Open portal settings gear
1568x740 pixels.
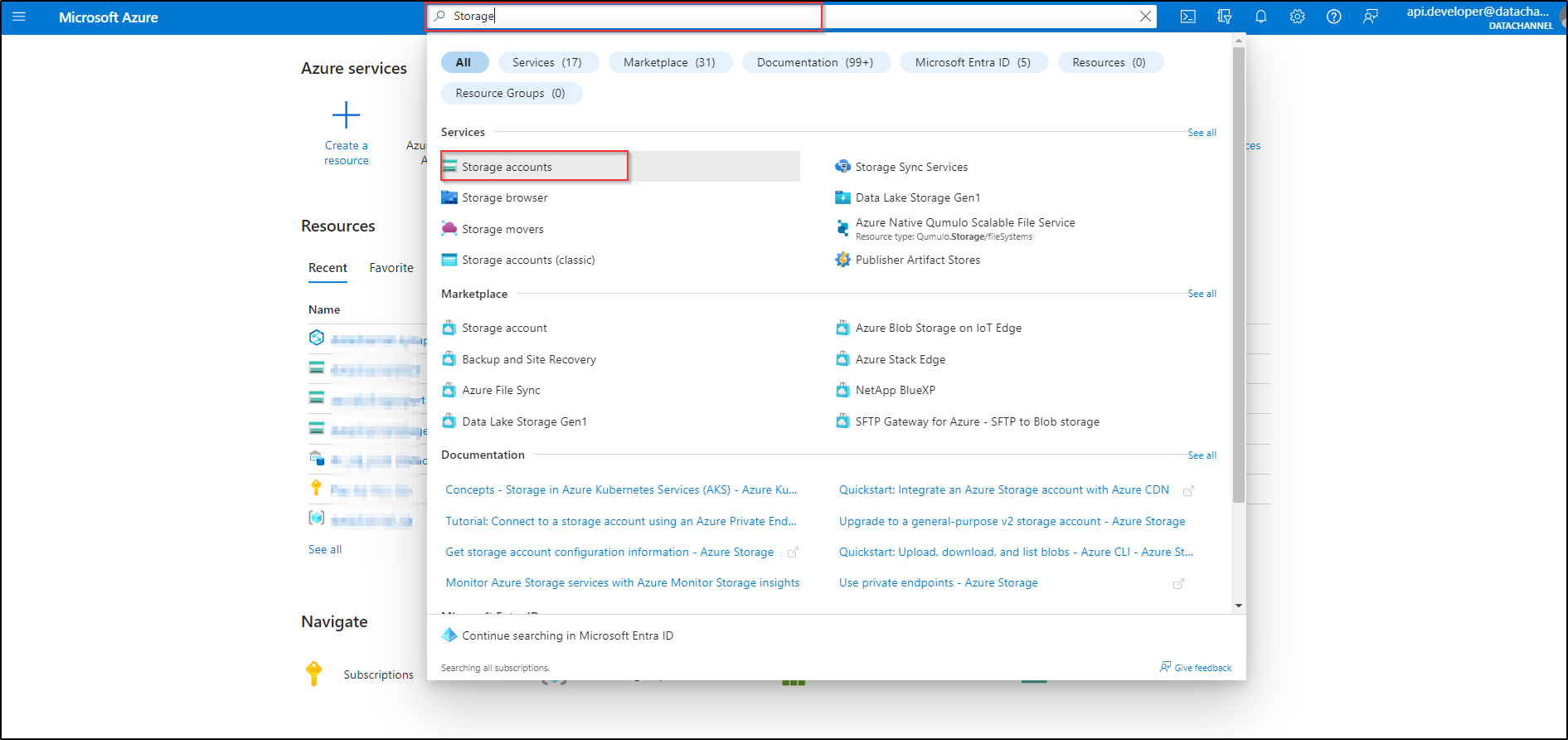1297,17
